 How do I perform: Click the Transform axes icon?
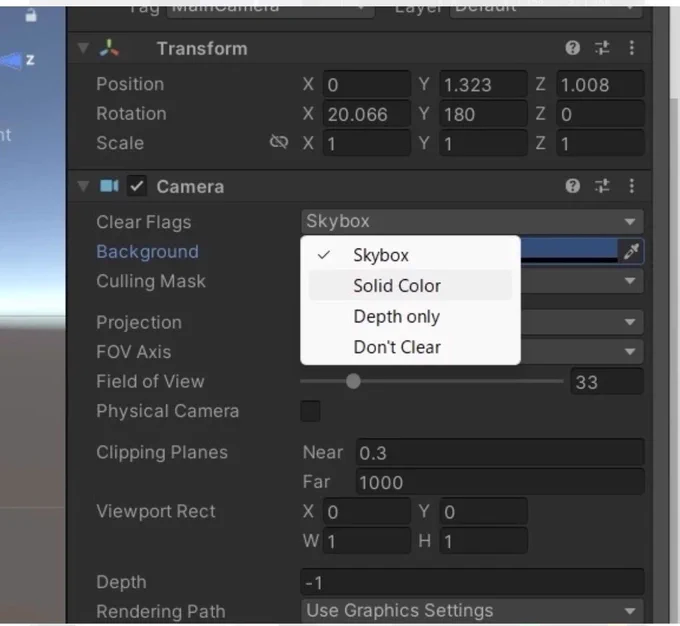(109, 48)
